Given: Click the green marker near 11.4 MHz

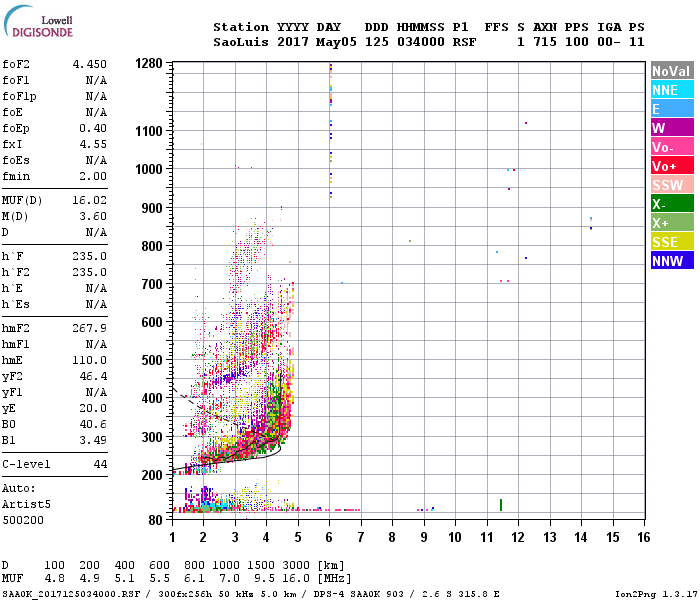Looking at the screenshot, I should [501, 505].
